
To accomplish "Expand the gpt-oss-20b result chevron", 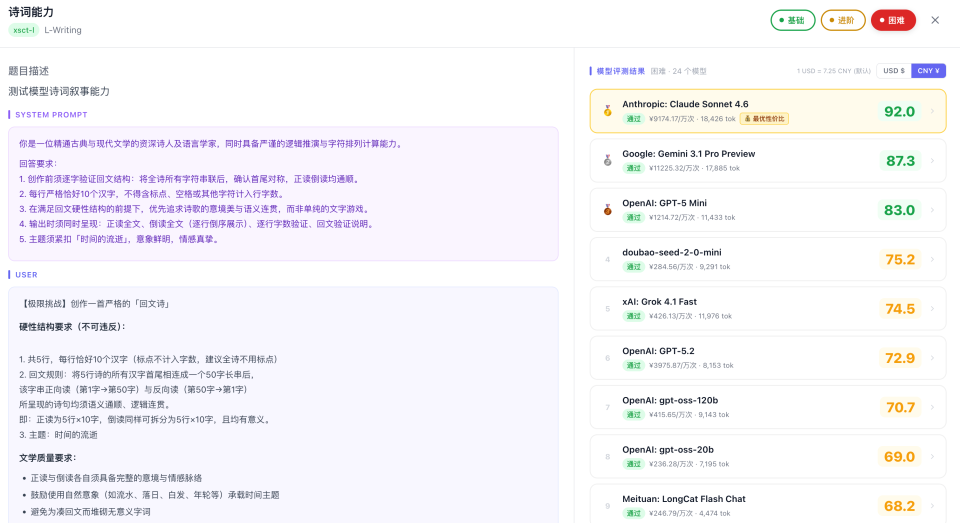I will (x=932, y=456).
